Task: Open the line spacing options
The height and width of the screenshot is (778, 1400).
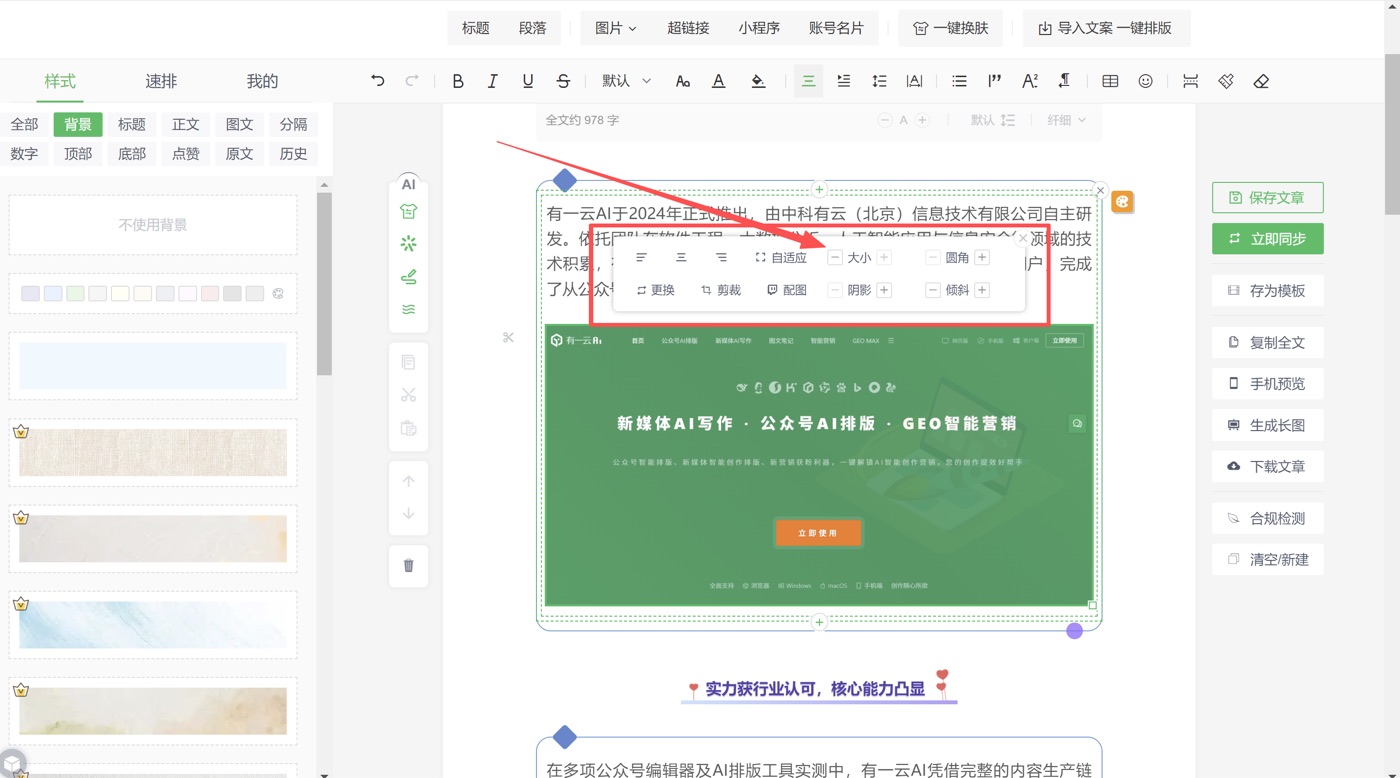Action: (x=879, y=81)
